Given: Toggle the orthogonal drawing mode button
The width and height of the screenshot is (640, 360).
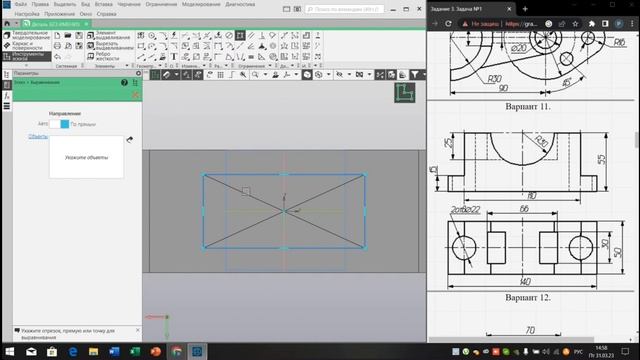Looking at the screenshot, I should (x=232, y=75).
